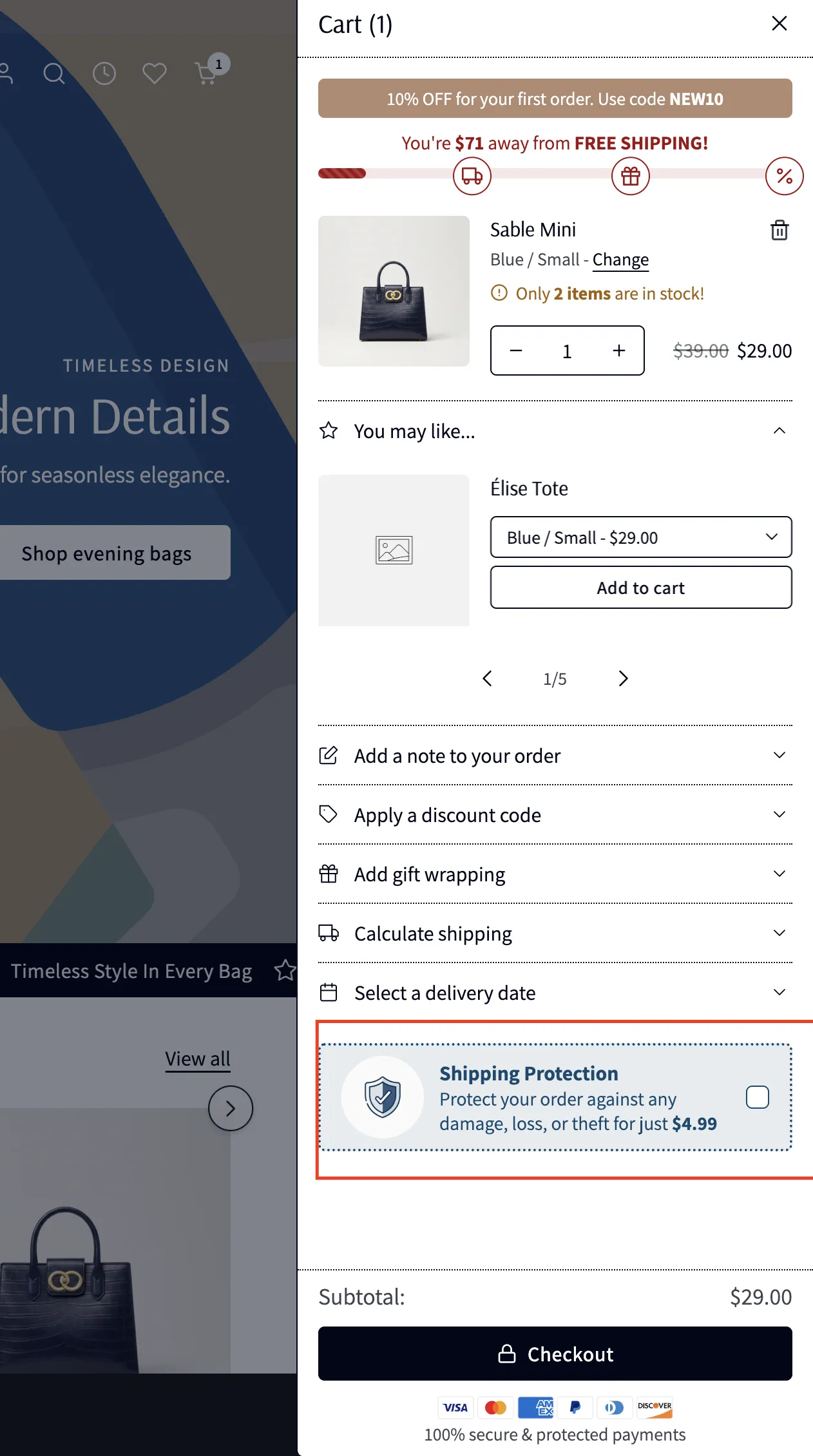
Task: Click the percent discount milestone icon
Action: click(x=784, y=176)
